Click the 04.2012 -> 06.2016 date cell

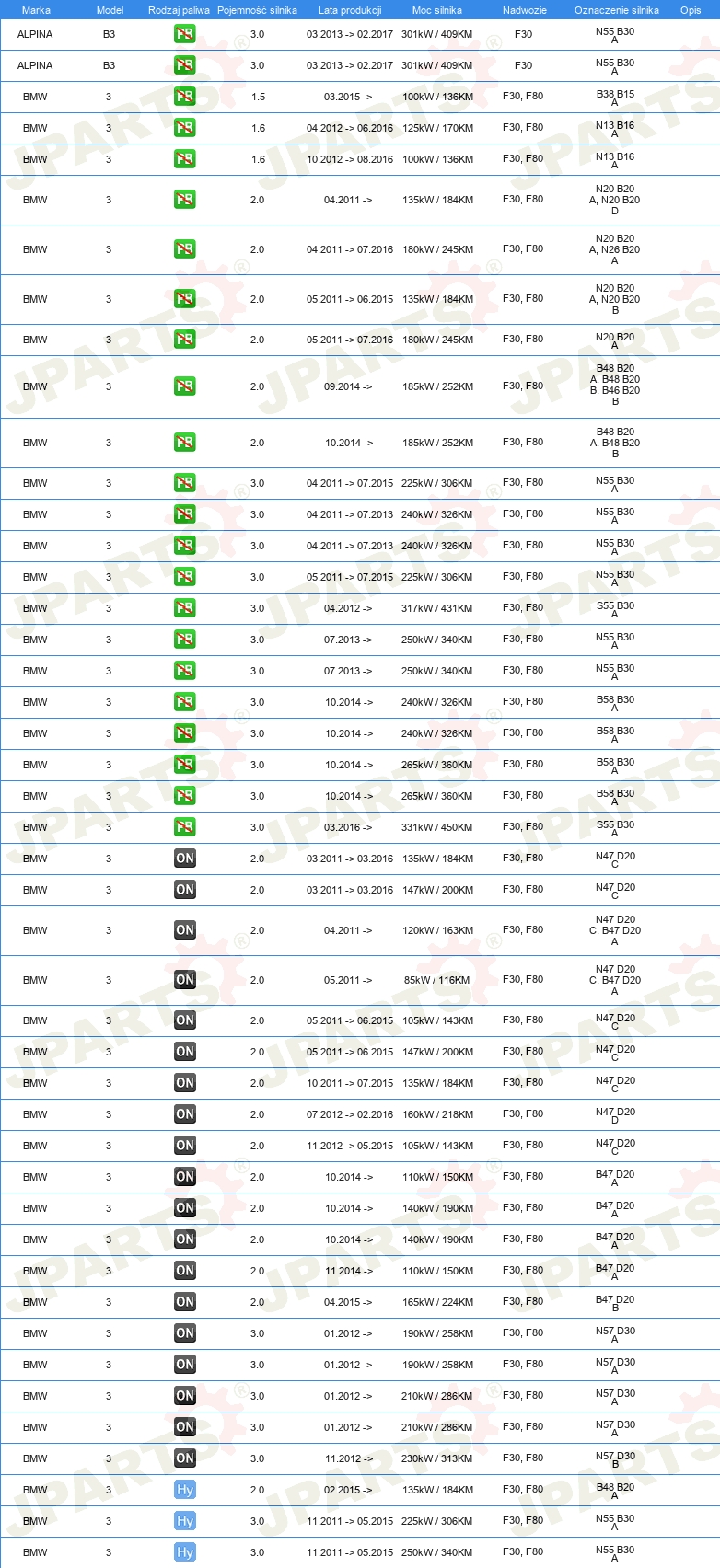(350, 128)
